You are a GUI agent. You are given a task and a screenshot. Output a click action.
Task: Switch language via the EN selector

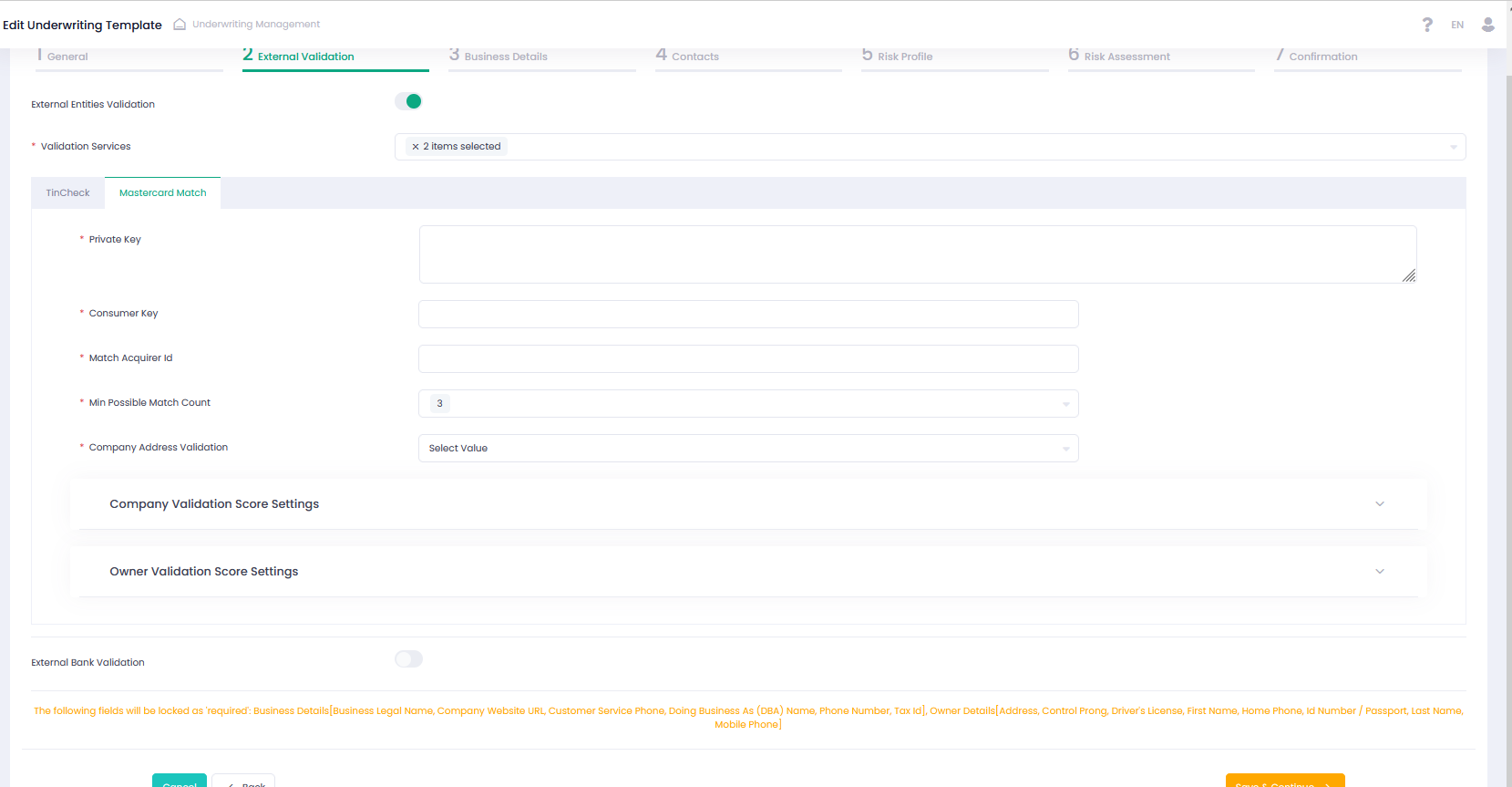coord(1457,25)
